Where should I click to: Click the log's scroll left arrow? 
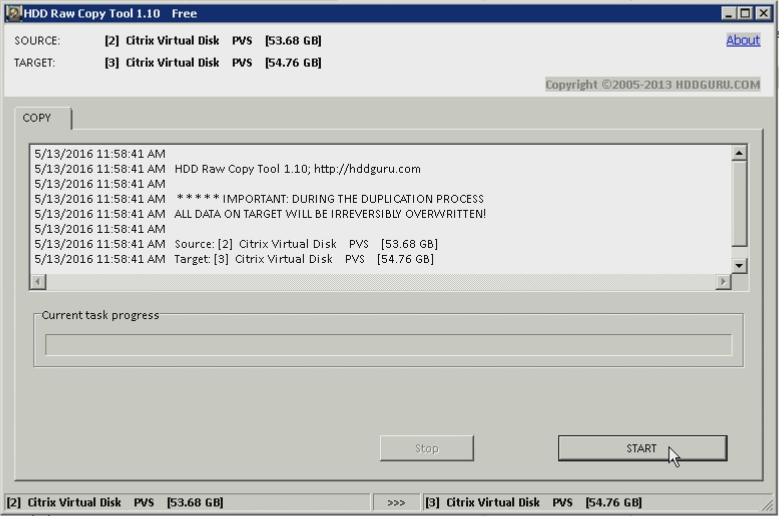point(38,282)
